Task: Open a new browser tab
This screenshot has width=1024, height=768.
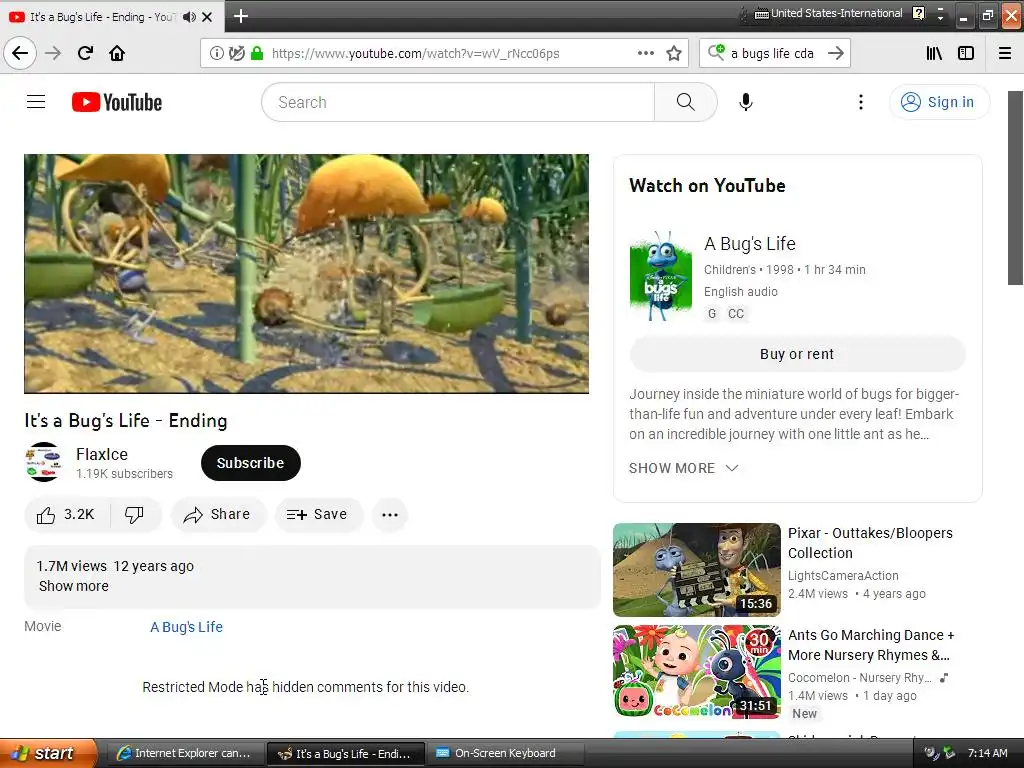Action: [x=240, y=16]
